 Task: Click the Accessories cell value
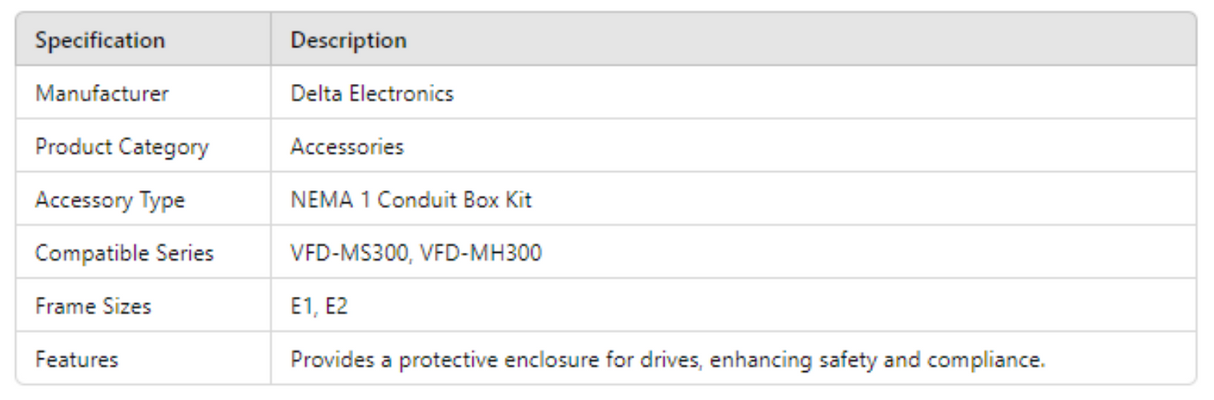[347, 147]
